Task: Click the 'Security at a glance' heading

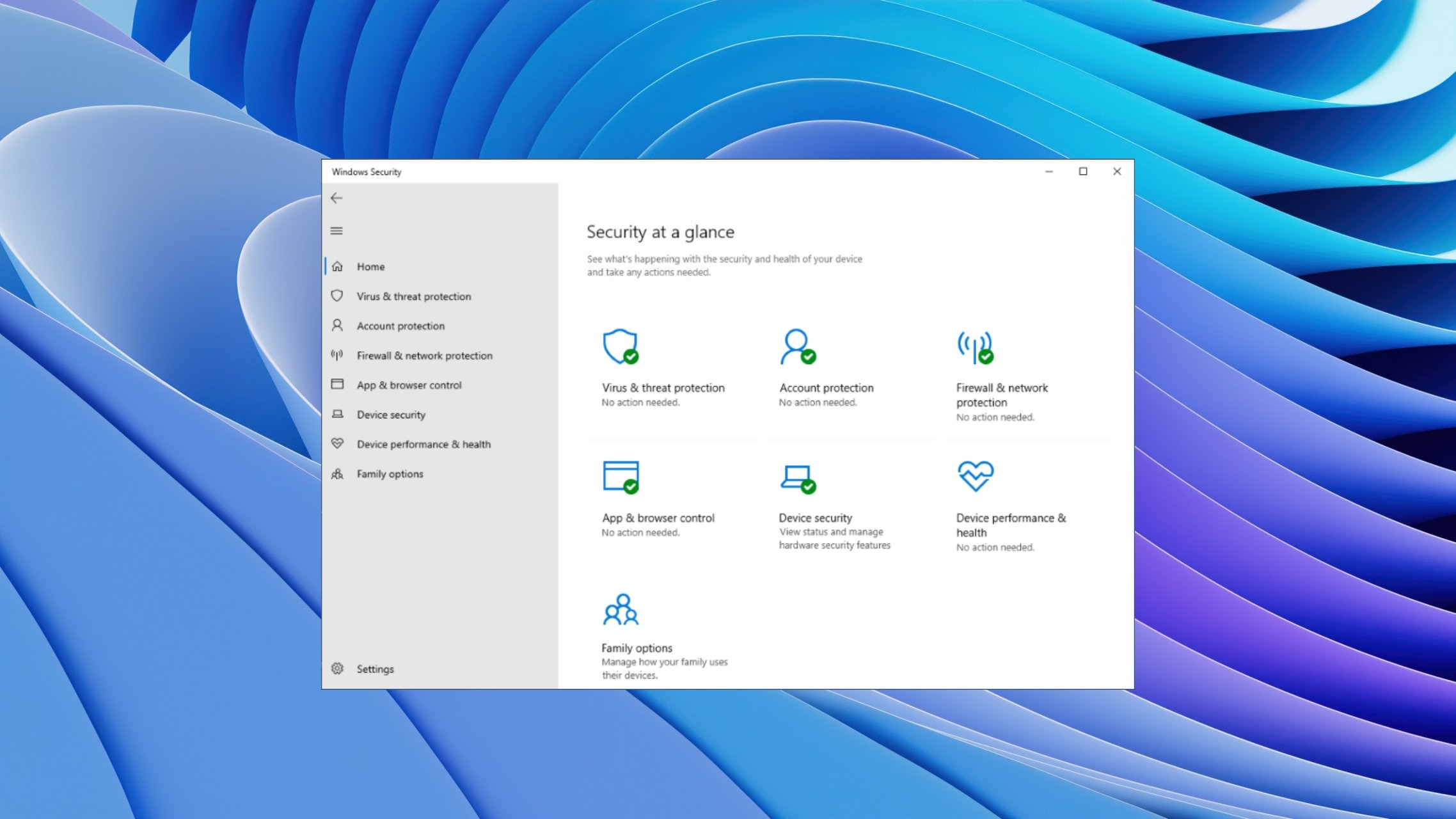Action: click(x=660, y=232)
